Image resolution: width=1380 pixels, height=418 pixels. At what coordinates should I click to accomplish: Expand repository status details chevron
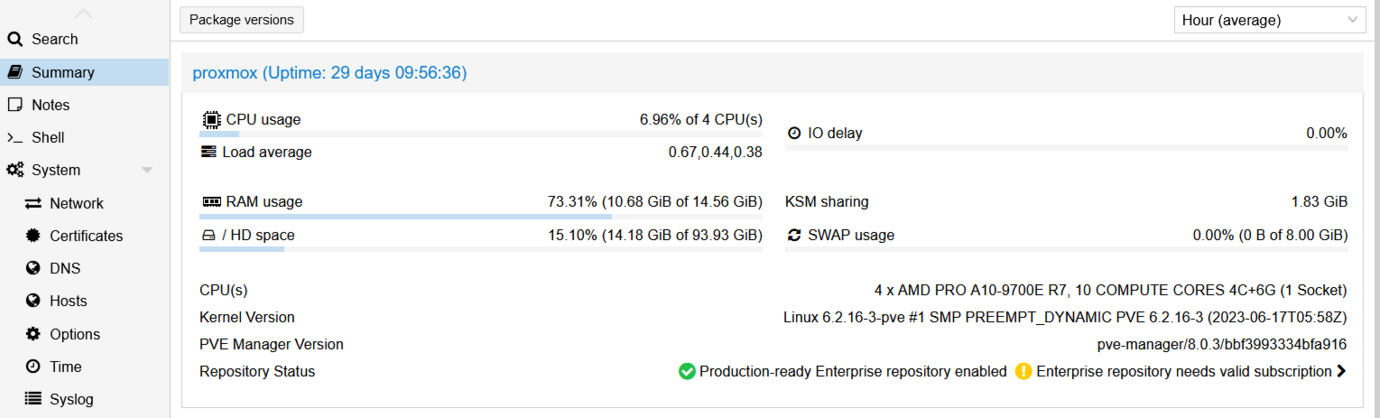tap(1341, 371)
